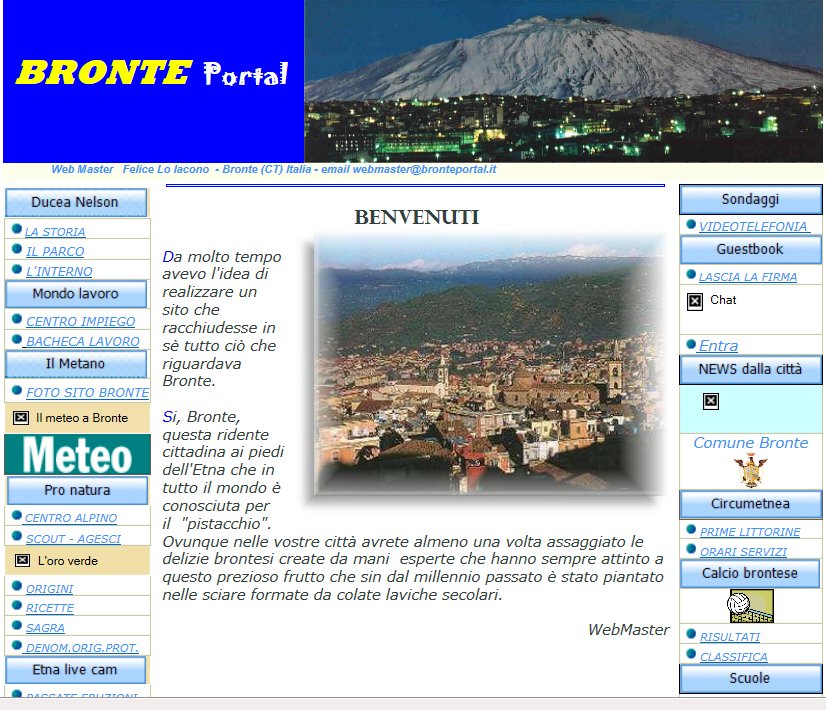Viewport: 826px width, 710px height.
Task: Open the CLASSIFICA link
Action: [x=734, y=657]
